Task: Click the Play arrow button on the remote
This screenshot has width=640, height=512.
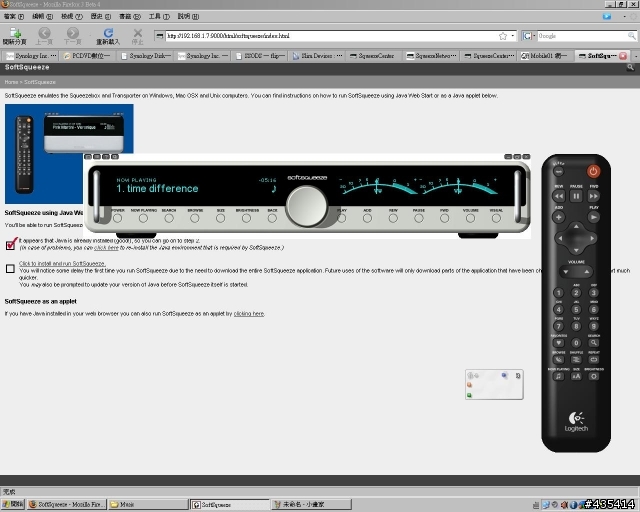Action: (593, 217)
